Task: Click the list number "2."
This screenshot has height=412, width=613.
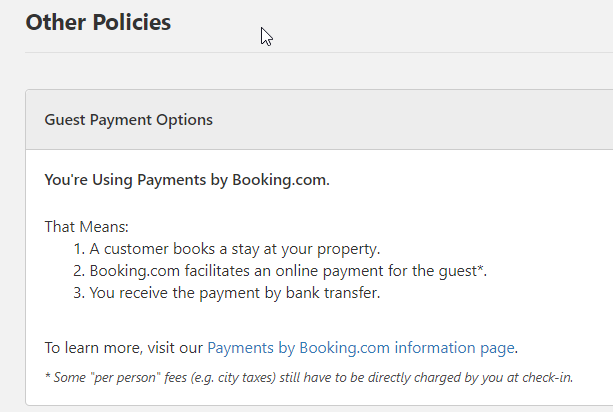Action: (x=78, y=271)
